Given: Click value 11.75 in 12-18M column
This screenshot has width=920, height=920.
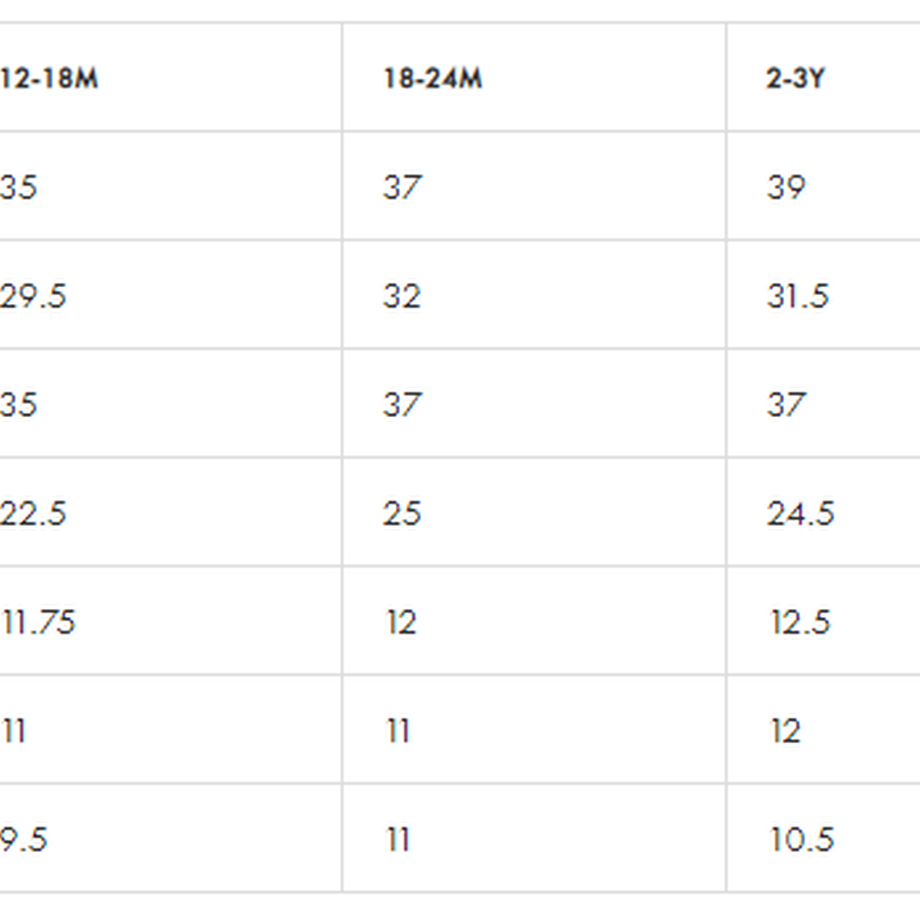Looking at the screenshot, I should (x=38, y=622).
